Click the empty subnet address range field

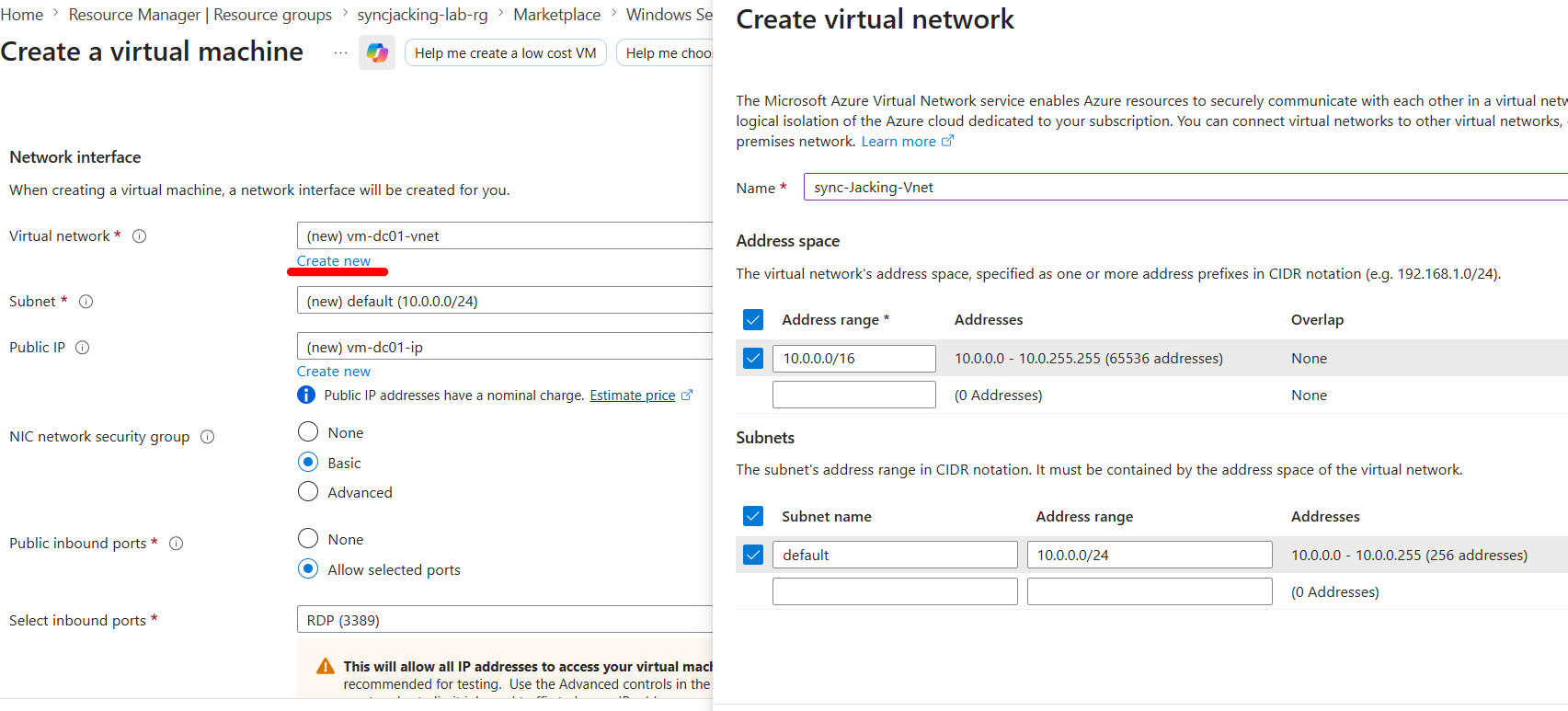click(x=1150, y=591)
